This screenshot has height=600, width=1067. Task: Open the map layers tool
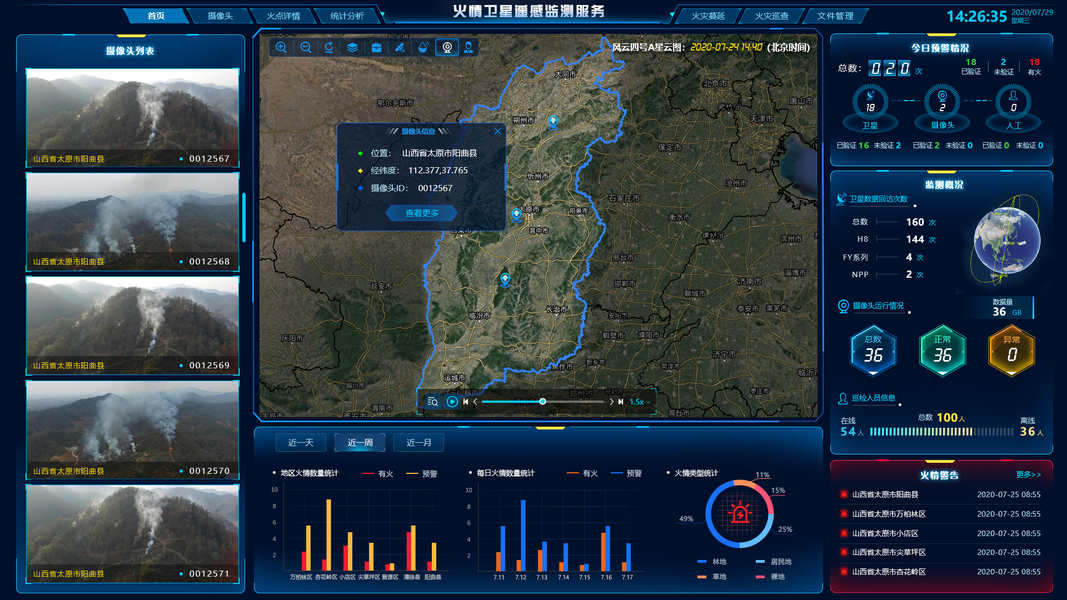[x=352, y=47]
